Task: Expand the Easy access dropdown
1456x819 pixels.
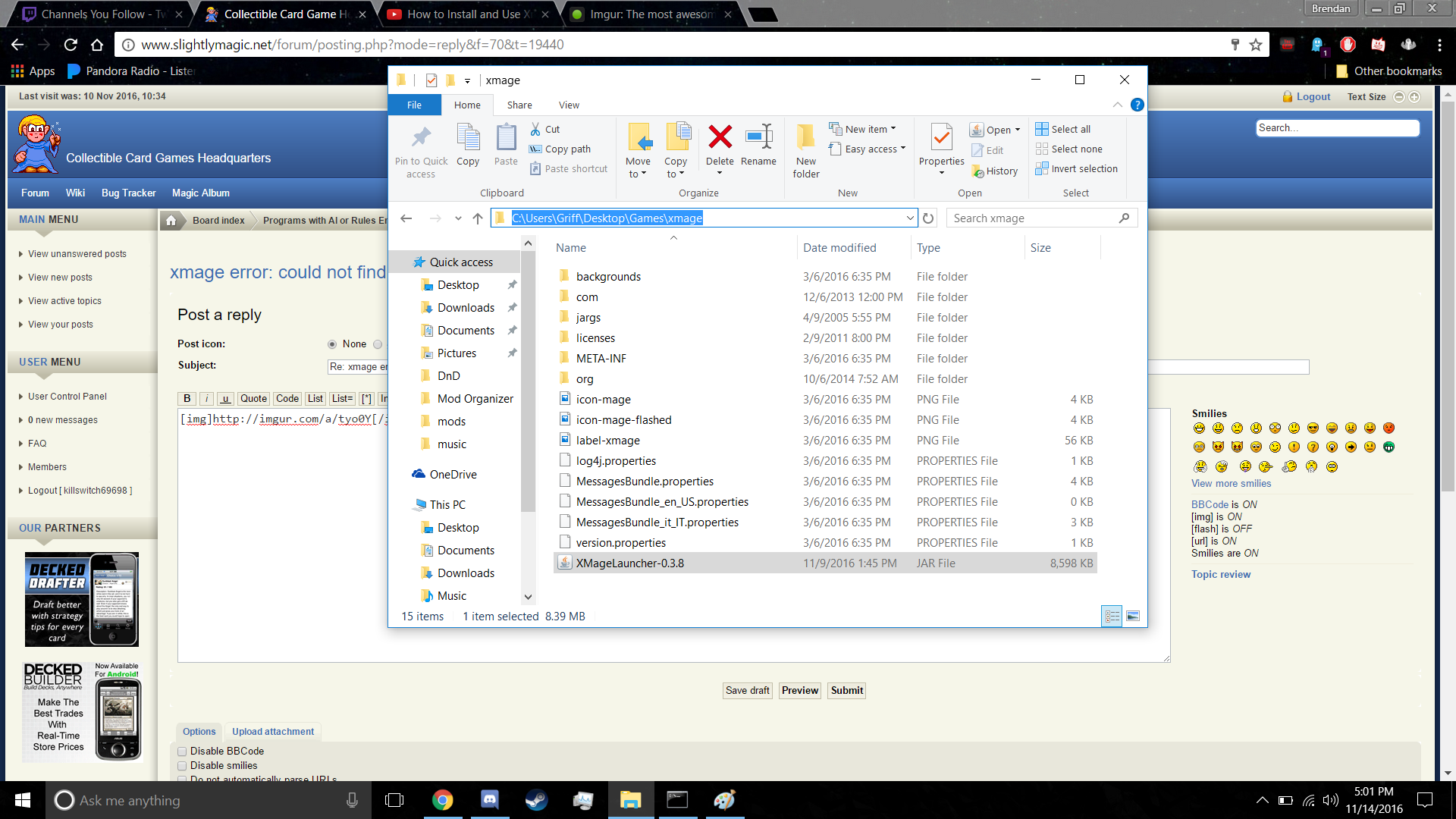Action: click(868, 149)
